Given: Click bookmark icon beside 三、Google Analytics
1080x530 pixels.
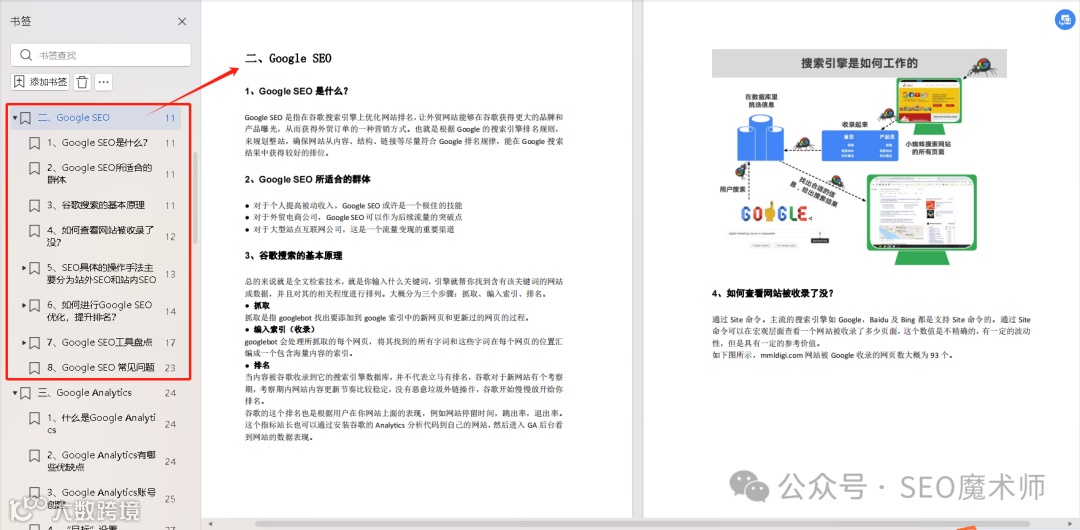Looking at the screenshot, I should 25,393.
